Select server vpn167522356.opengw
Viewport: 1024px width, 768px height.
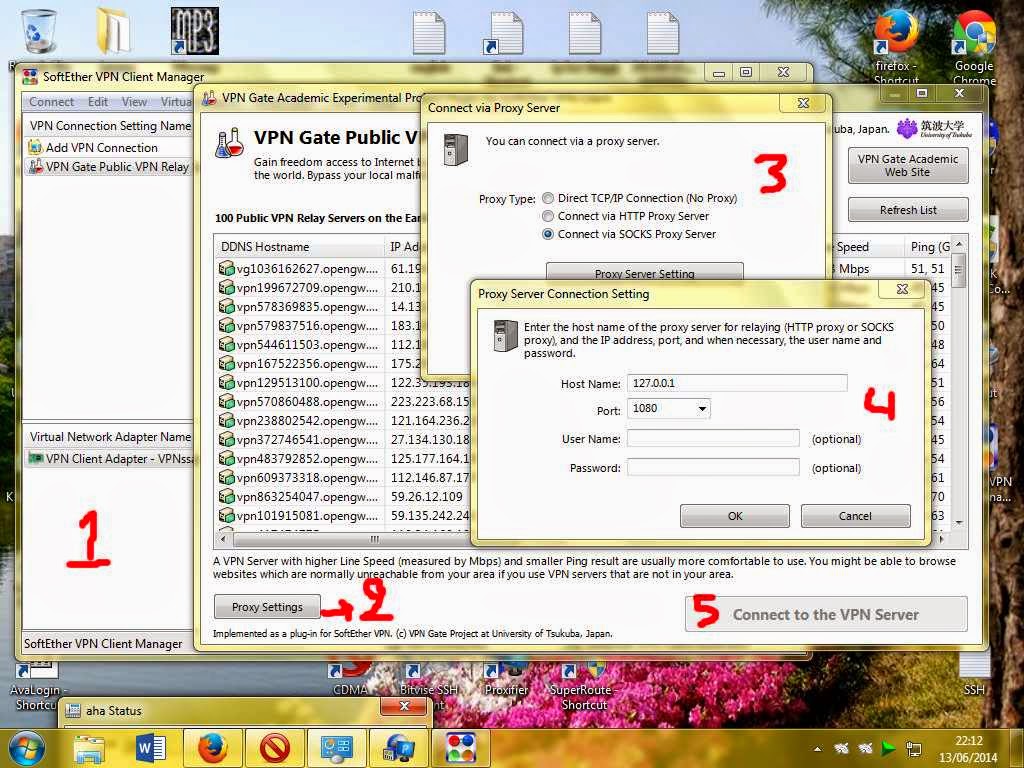[299, 363]
